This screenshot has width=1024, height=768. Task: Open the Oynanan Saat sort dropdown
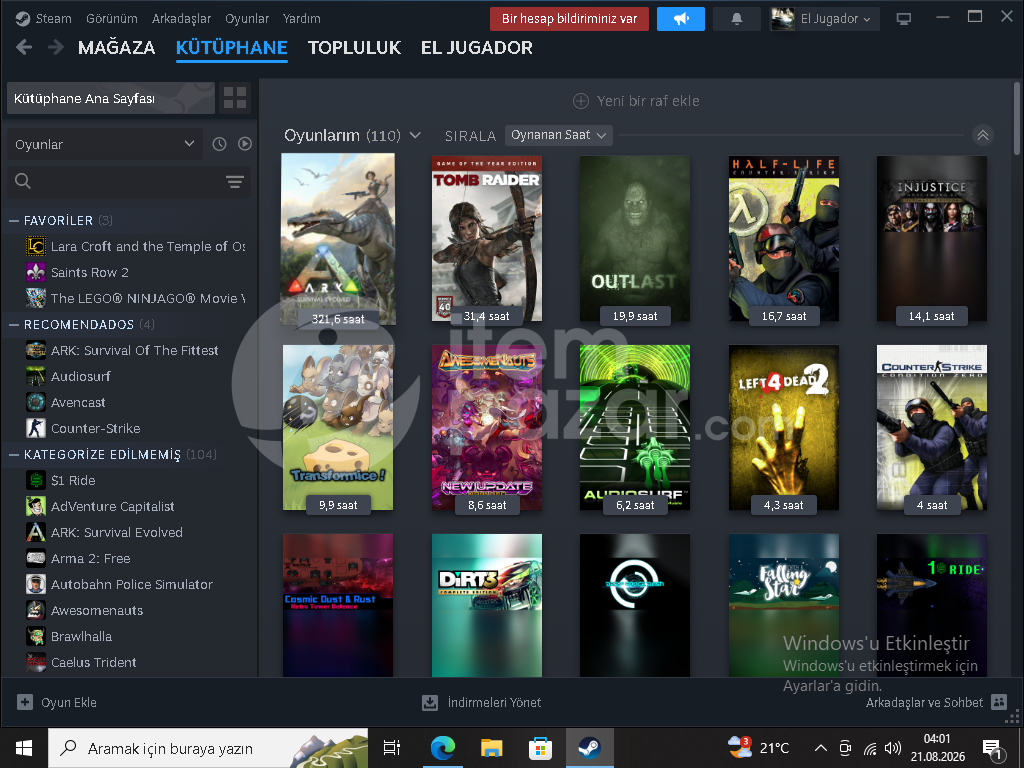tap(558, 135)
